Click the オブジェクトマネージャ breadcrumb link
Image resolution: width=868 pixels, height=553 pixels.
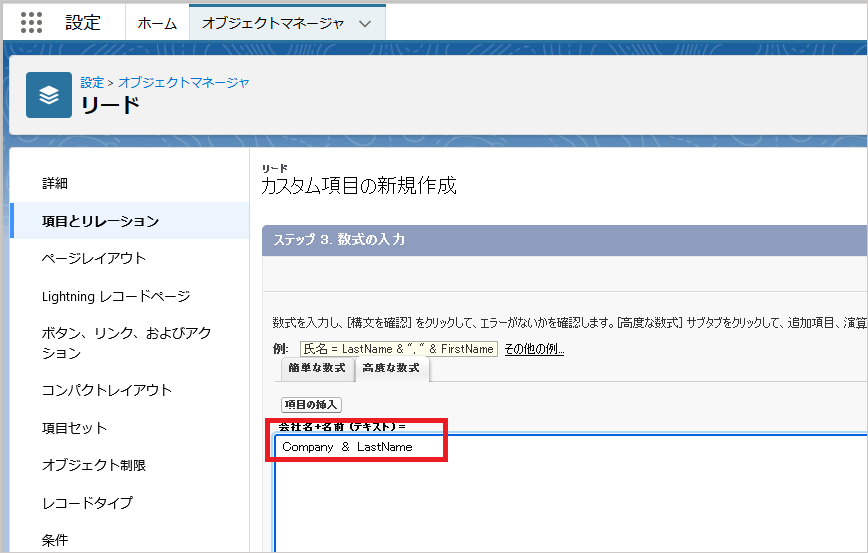pyautogui.click(x=183, y=82)
